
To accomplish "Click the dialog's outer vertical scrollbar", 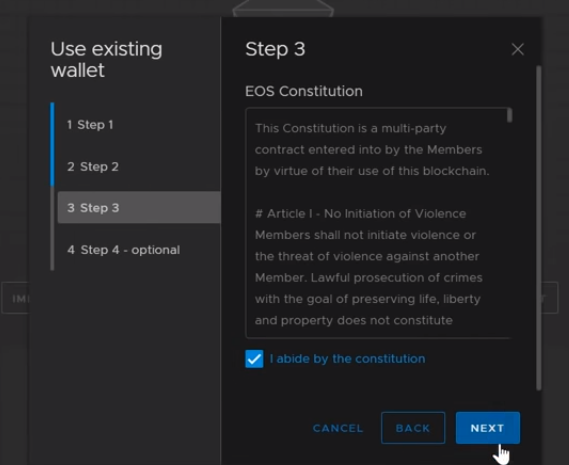I will (x=539, y=228).
